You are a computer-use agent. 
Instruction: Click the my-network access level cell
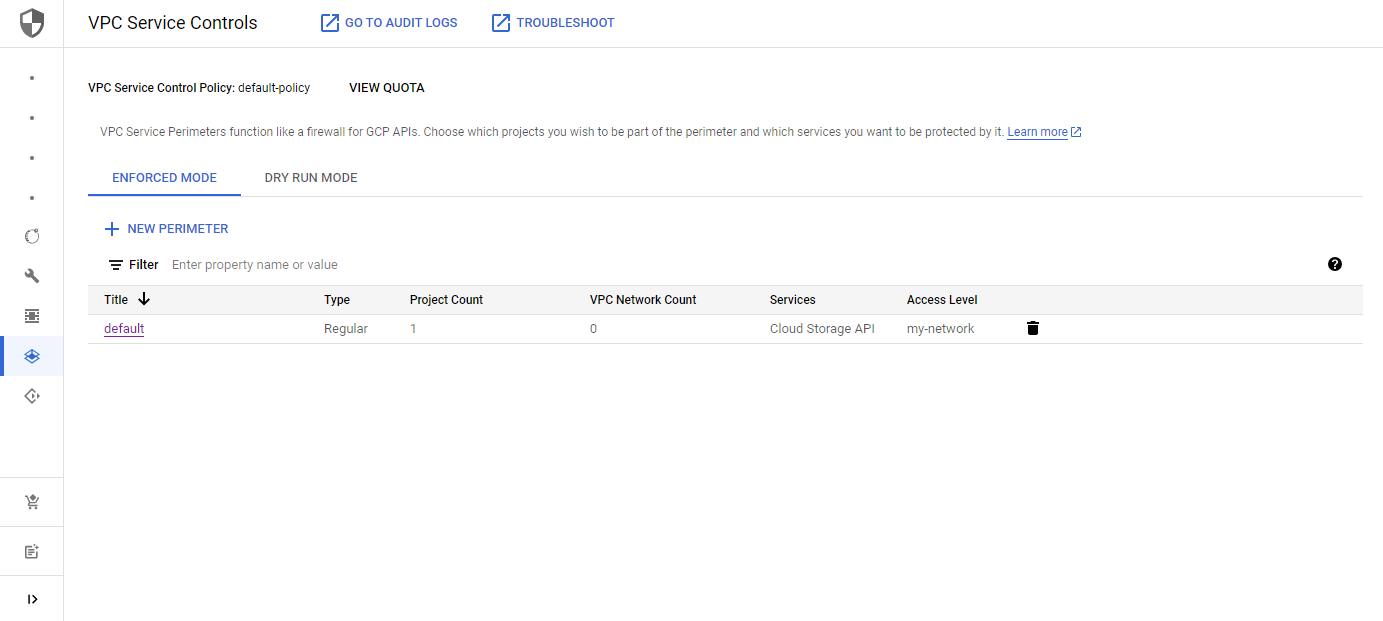coord(941,328)
